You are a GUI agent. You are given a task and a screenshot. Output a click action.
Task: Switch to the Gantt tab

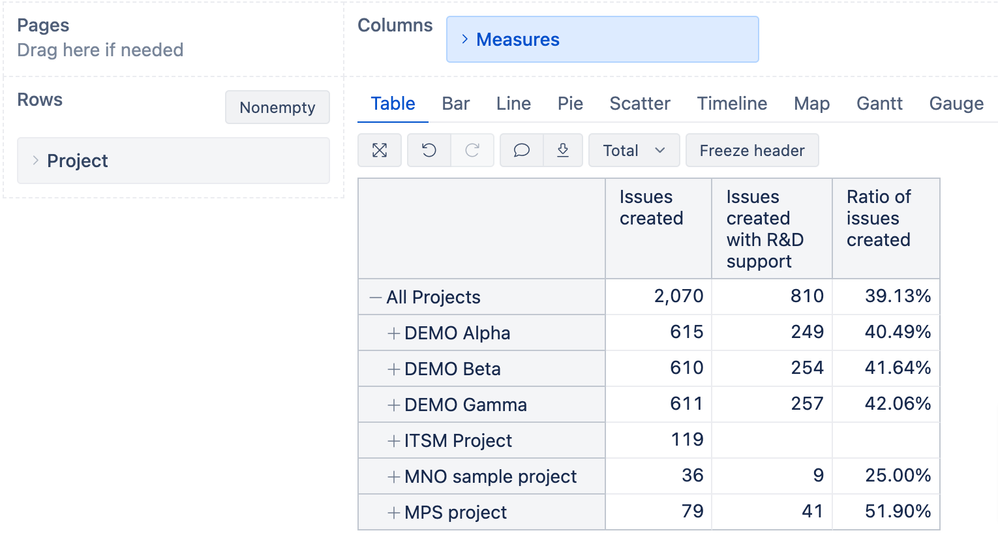[879, 103]
